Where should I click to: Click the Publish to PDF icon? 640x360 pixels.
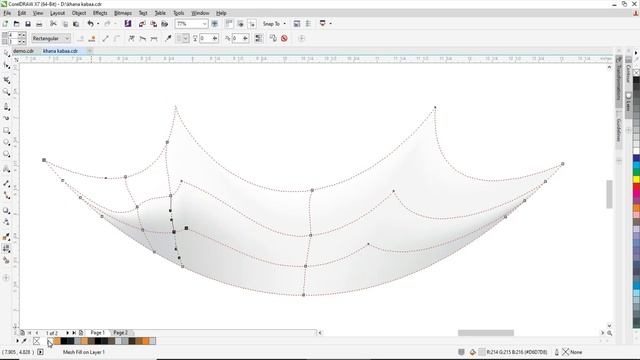coord(164,24)
